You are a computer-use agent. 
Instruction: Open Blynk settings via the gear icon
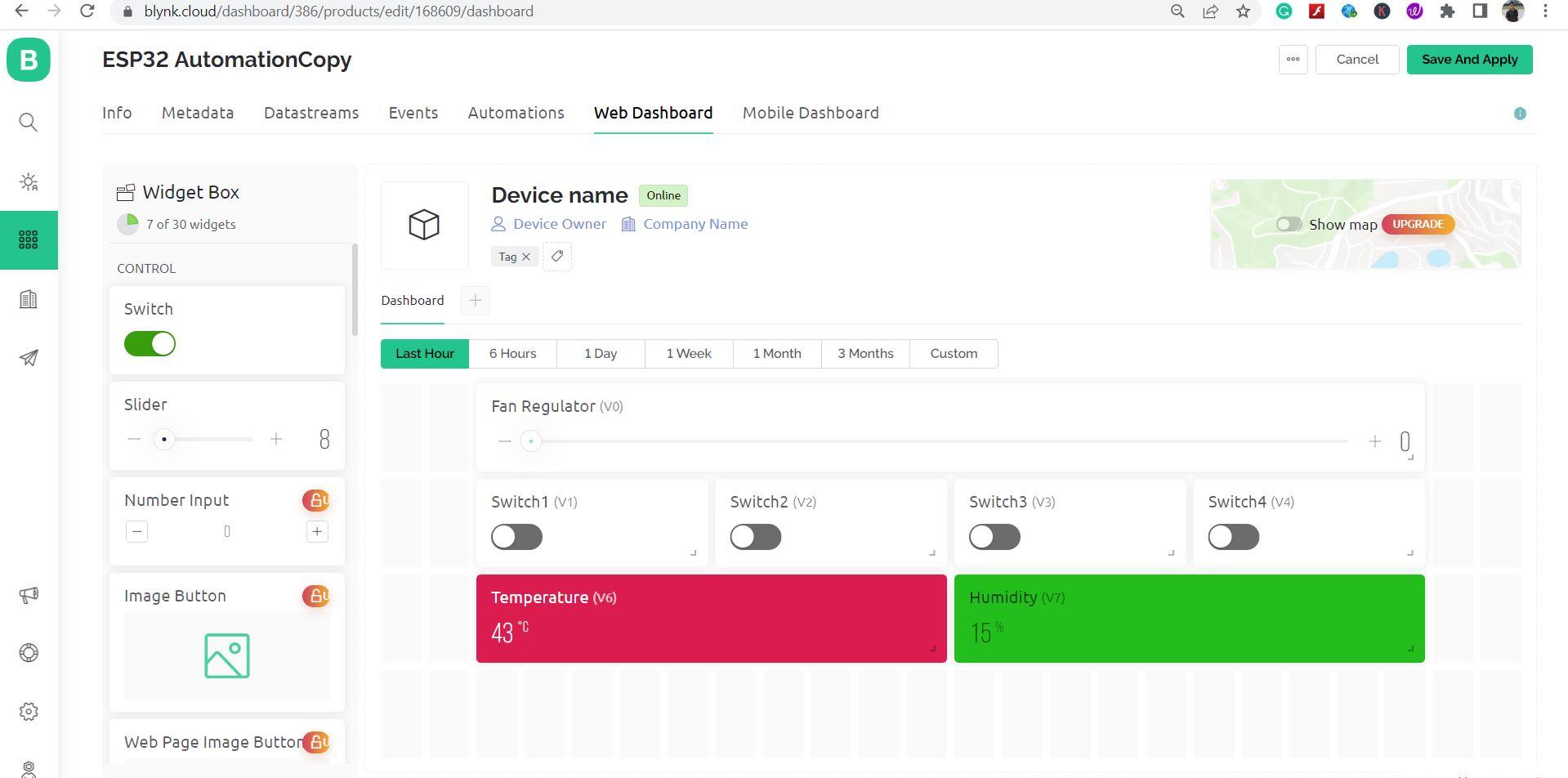pos(29,711)
